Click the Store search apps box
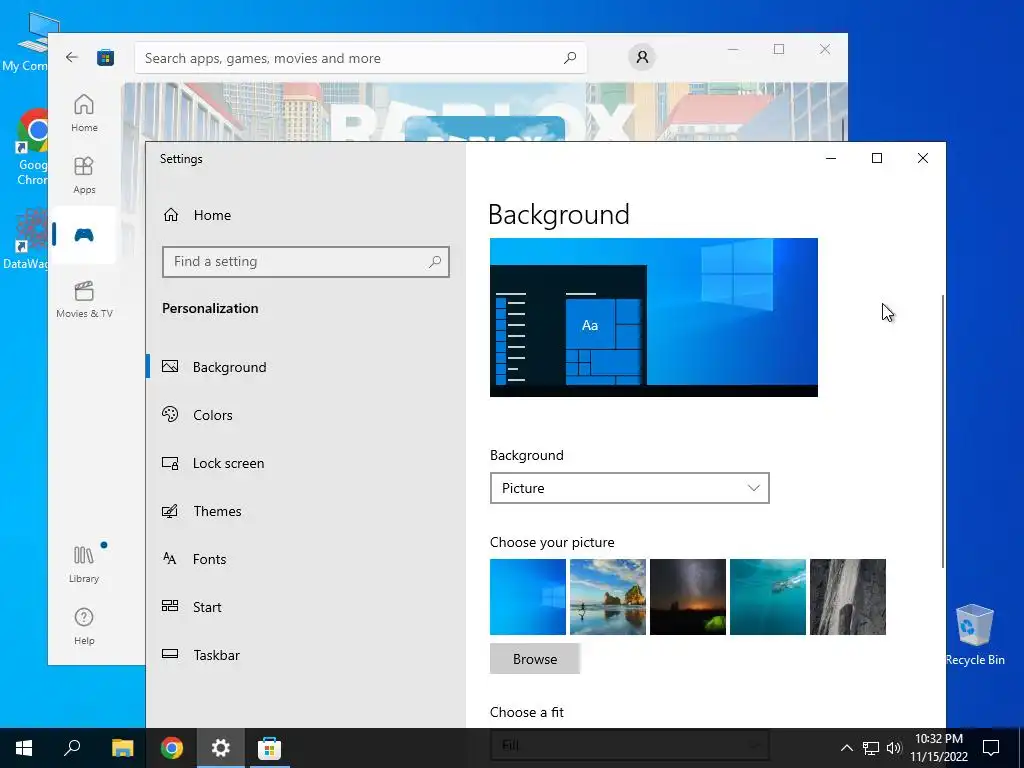The image size is (1024, 768). pos(360,58)
